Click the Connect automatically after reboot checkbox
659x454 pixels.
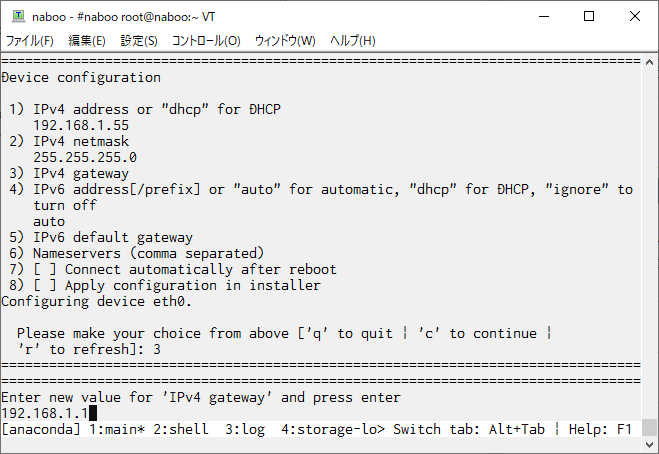(45, 269)
